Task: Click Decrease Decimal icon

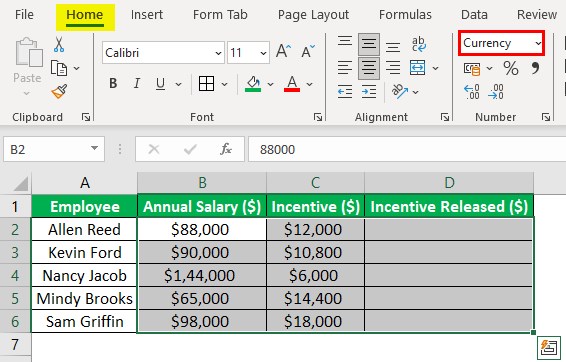Action: point(496,92)
